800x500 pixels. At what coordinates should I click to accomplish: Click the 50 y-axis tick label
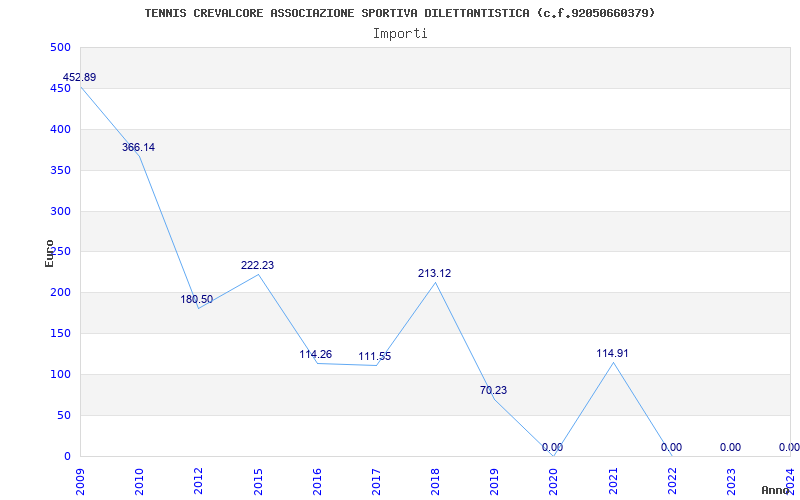(63, 415)
